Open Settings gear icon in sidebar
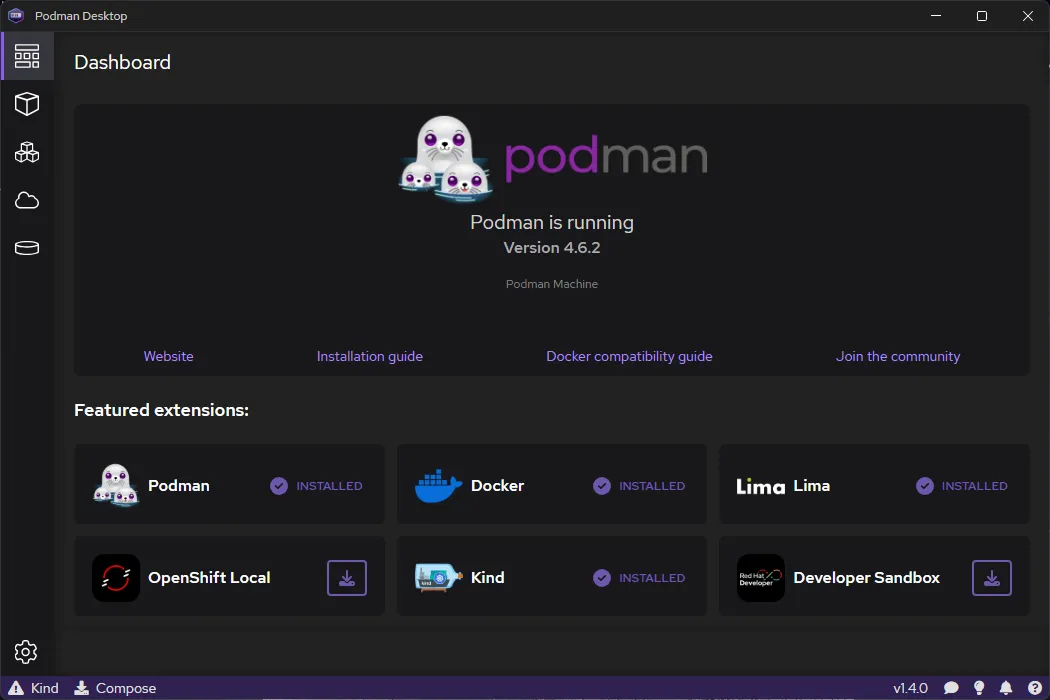 pos(26,651)
